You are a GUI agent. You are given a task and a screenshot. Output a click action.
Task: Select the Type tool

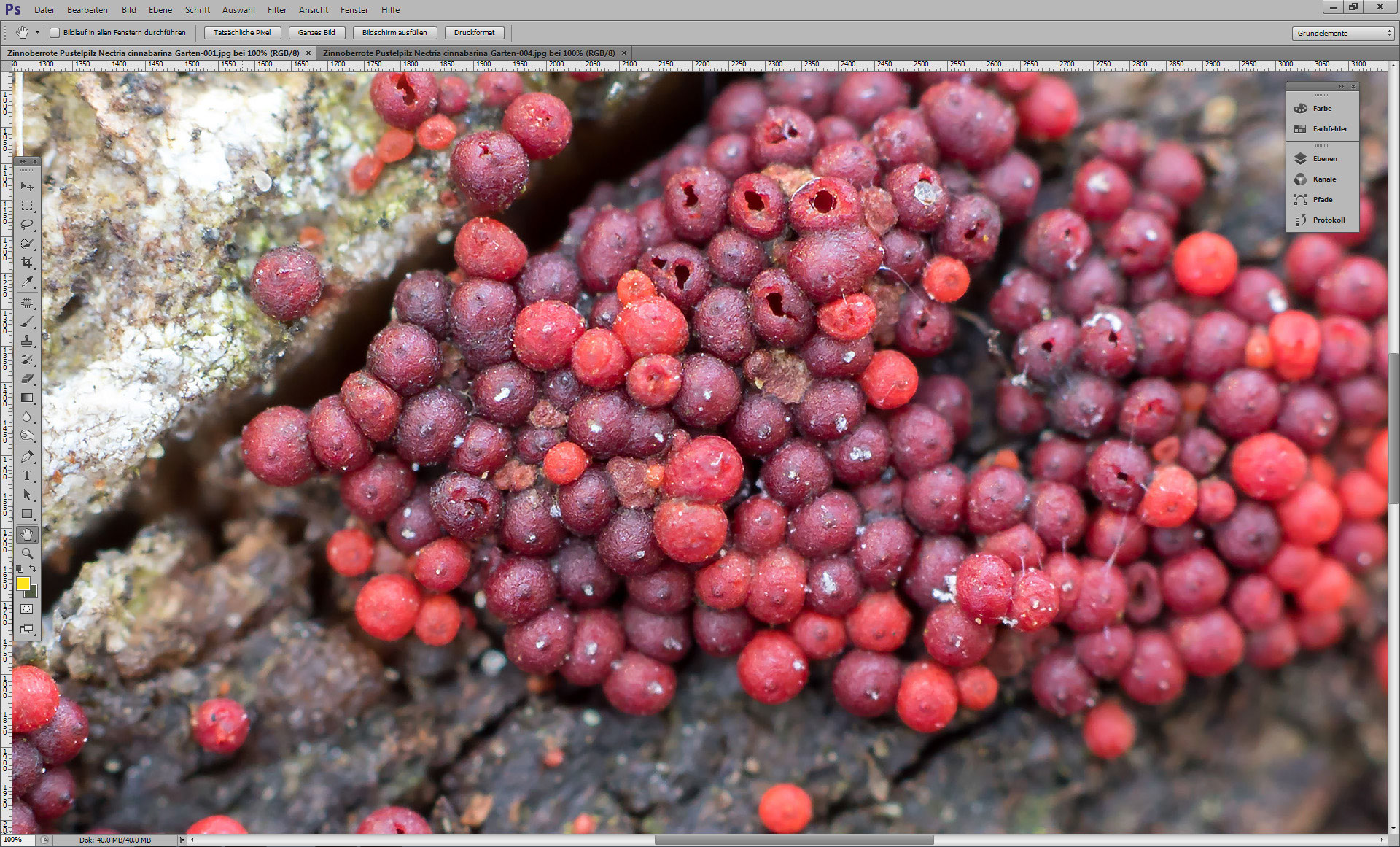(27, 476)
